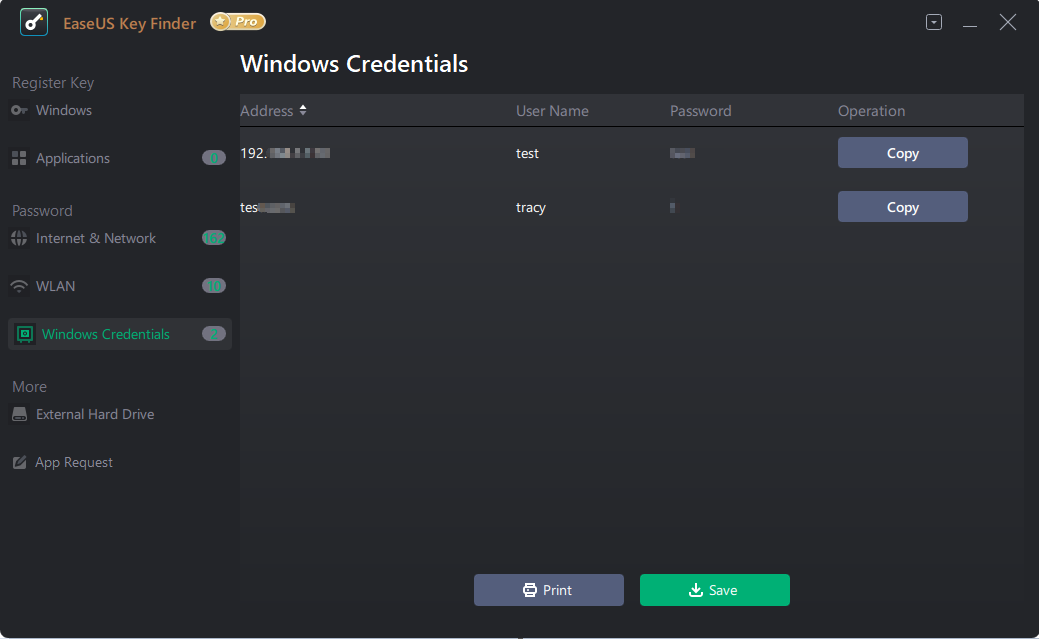1039x639 pixels.
Task: Open Windows under Register Key
Action: coord(64,110)
